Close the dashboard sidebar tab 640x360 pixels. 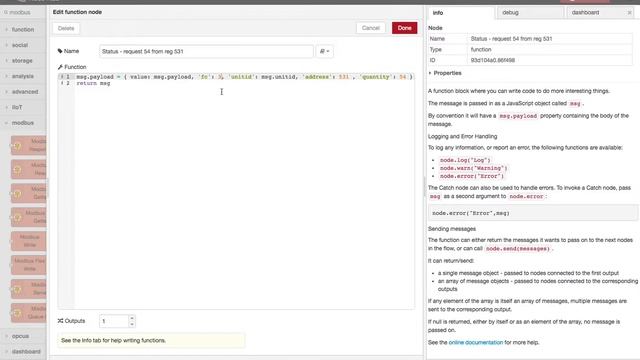tap(629, 13)
